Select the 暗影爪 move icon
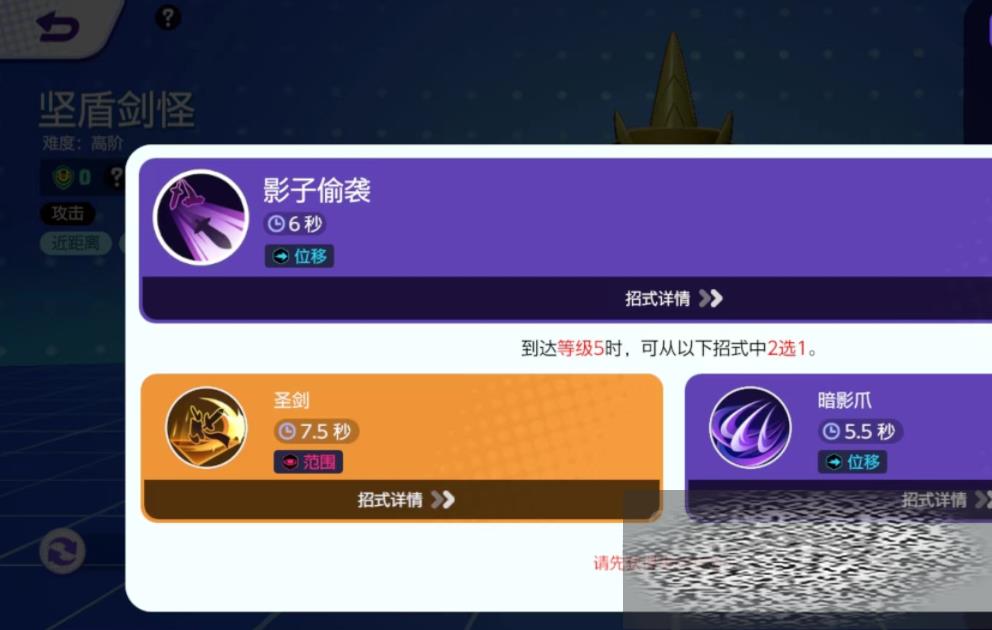The height and width of the screenshot is (630, 992). [x=750, y=428]
